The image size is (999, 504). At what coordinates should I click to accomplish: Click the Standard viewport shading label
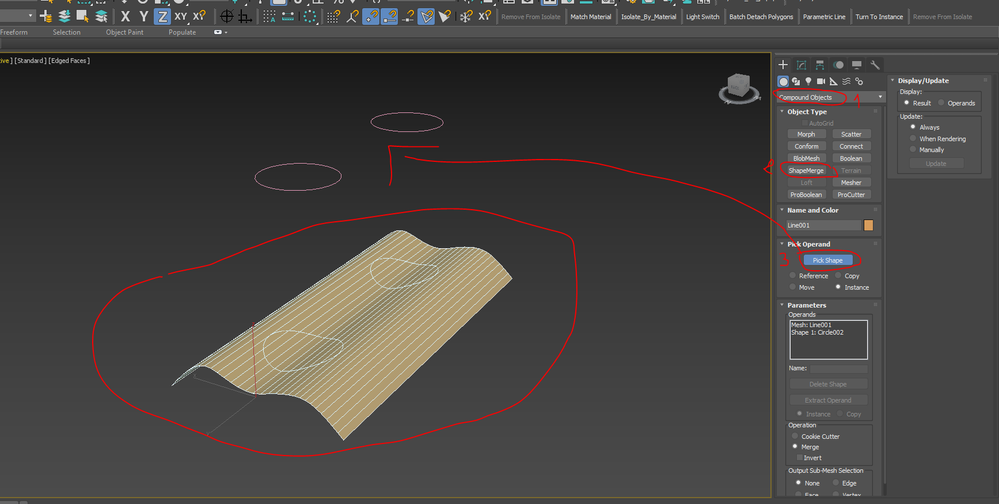tap(30, 61)
